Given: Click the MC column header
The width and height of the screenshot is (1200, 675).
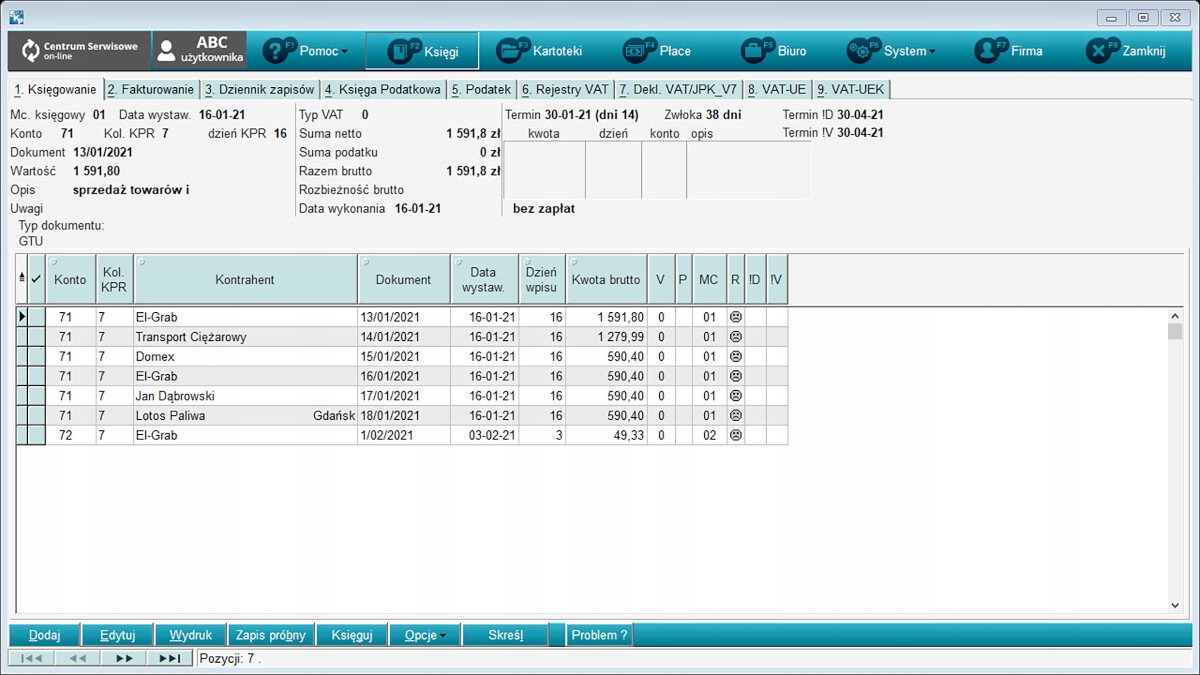Looking at the screenshot, I should click(709, 280).
